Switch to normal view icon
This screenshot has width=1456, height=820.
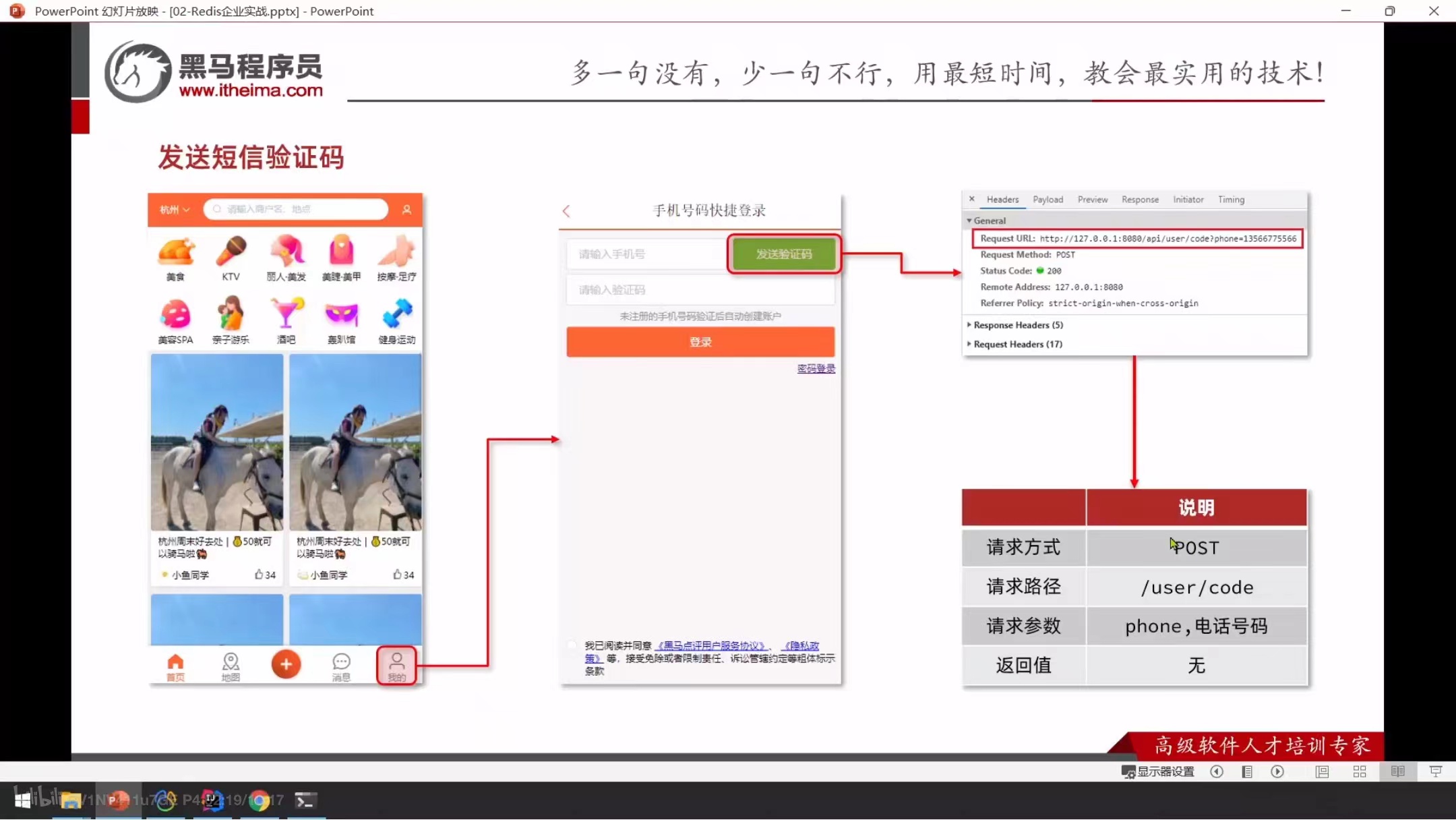pyautogui.click(x=1322, y=771)
